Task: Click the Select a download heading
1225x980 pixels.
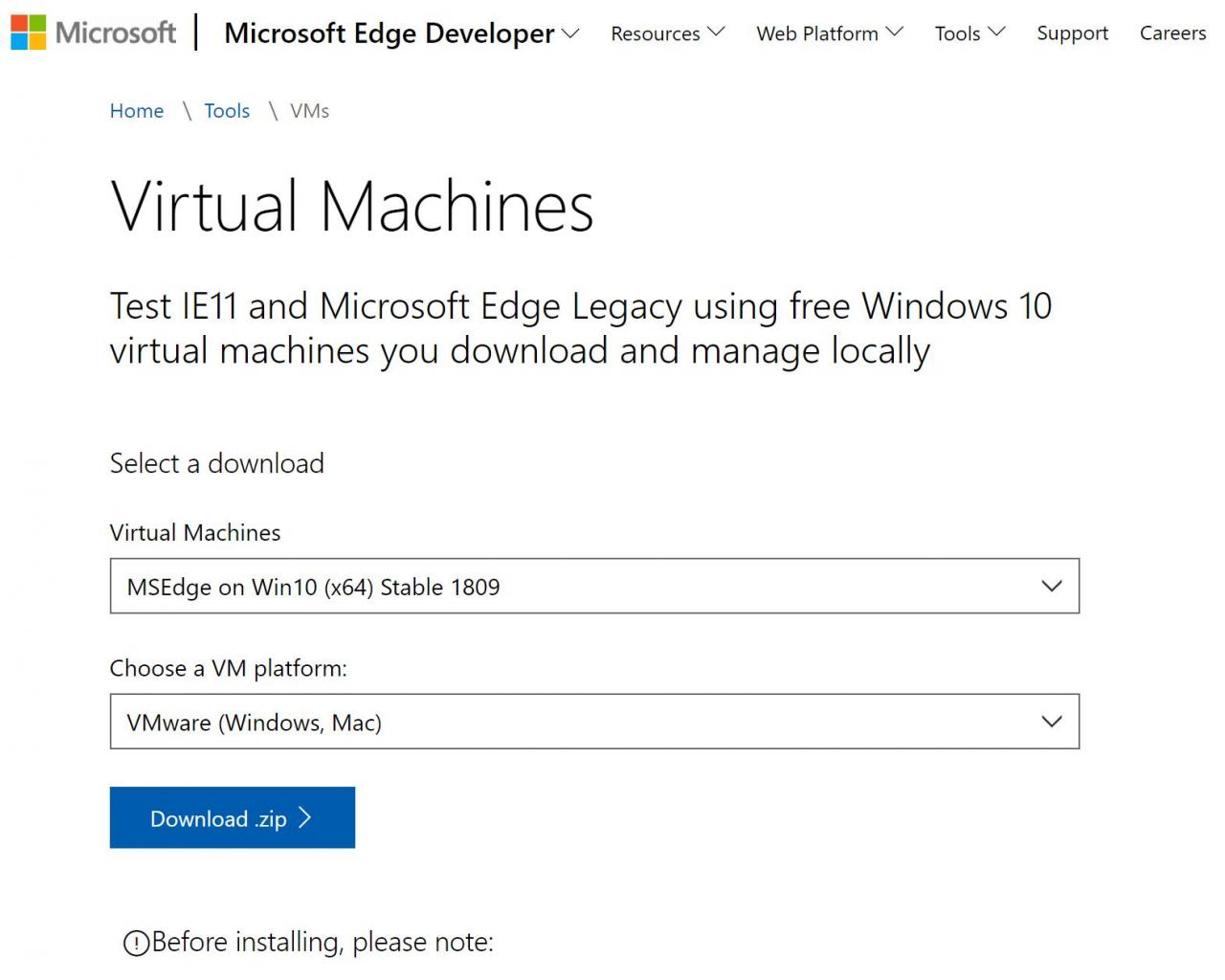Action: 217,463
